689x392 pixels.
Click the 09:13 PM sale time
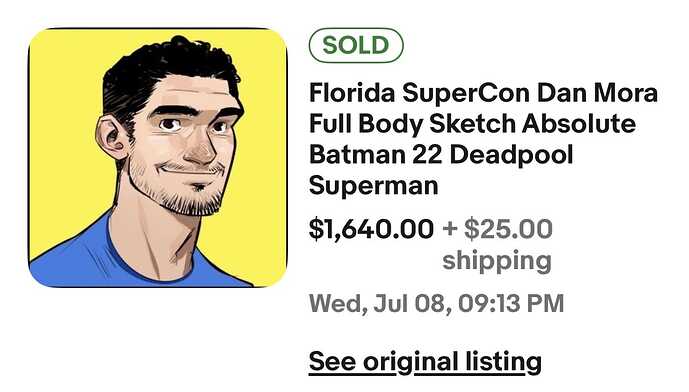click(511, 304)
